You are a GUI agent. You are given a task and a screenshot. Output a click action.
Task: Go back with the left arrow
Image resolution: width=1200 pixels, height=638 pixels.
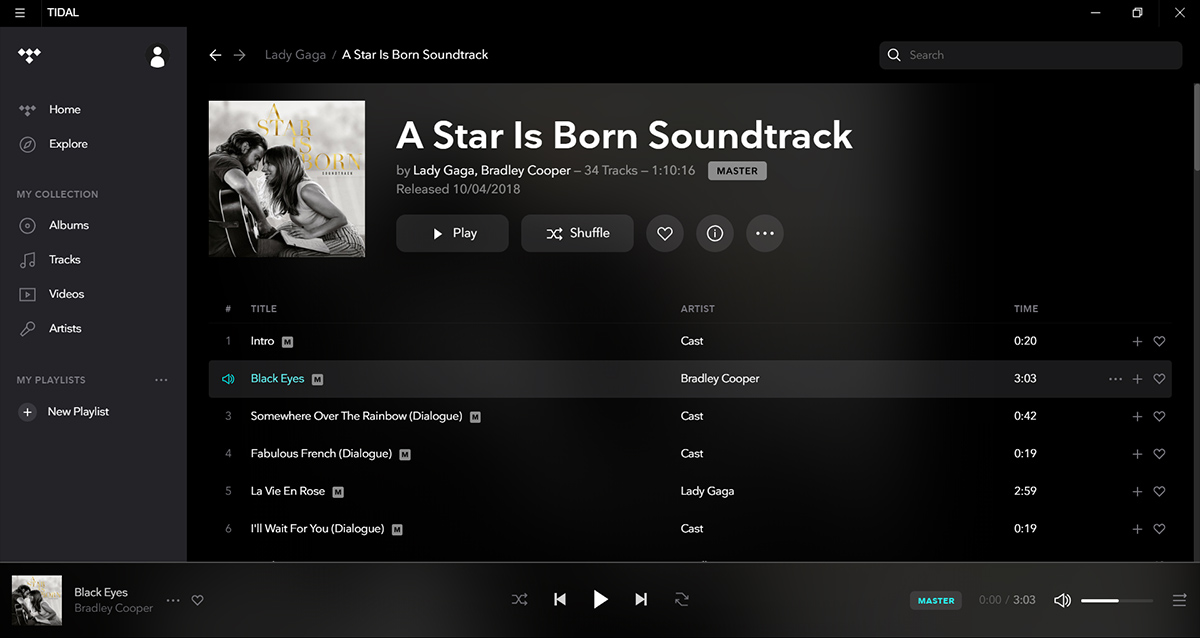[x=215, y=55]
